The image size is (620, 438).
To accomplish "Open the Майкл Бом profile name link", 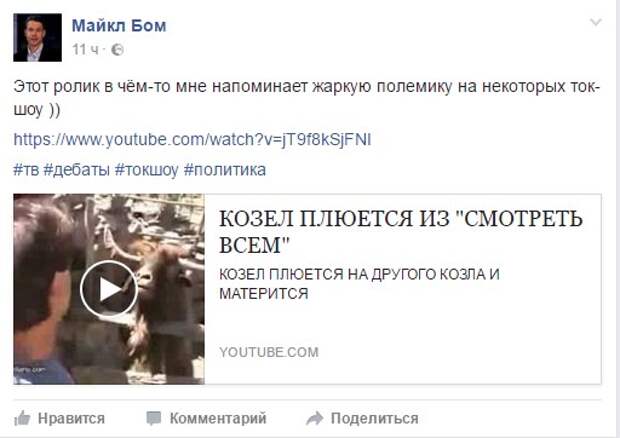I will coord(119,26).
